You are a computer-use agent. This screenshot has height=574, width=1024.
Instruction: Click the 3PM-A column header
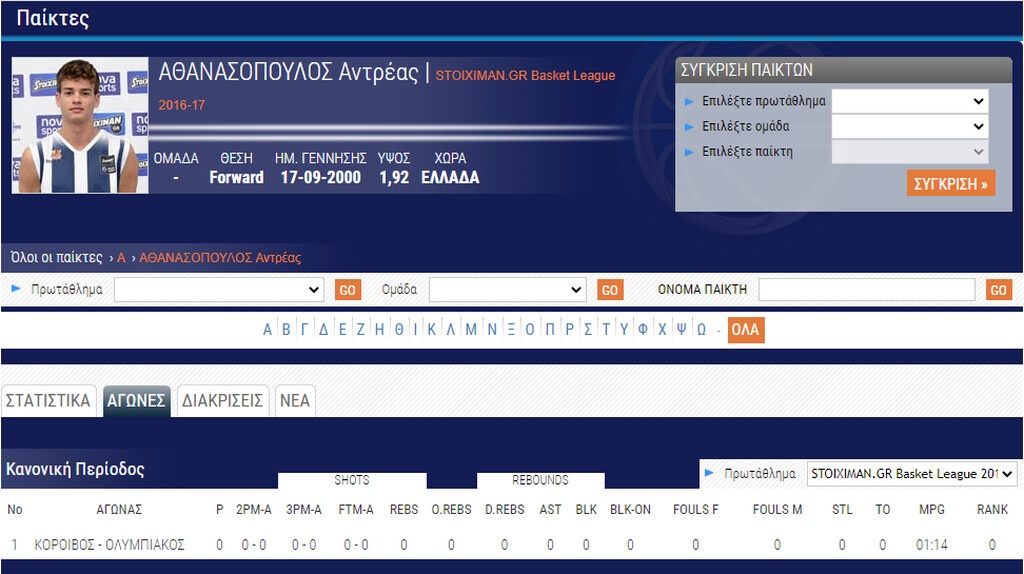pos(304,509)
